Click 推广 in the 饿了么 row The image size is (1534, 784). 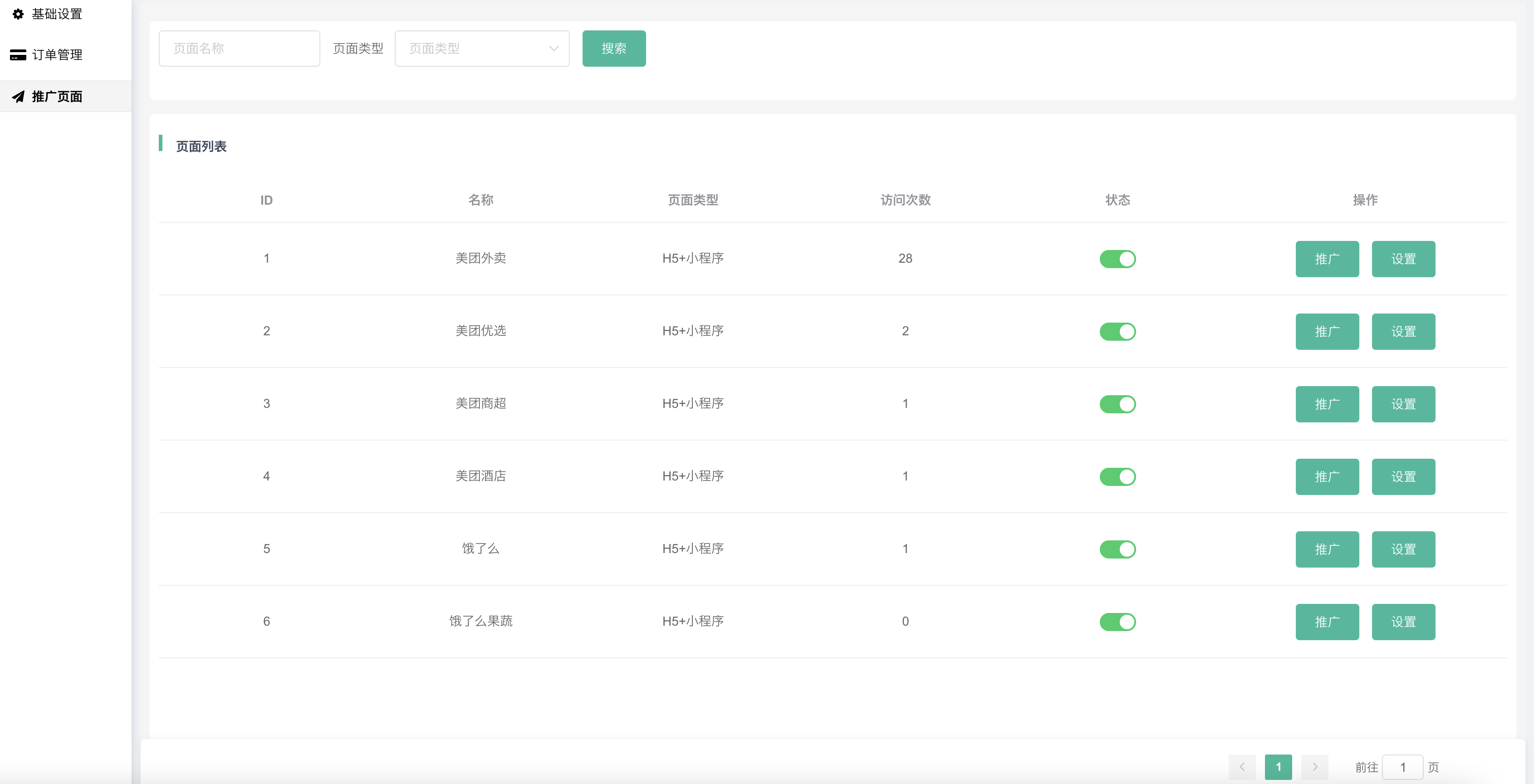[1328, 549]
